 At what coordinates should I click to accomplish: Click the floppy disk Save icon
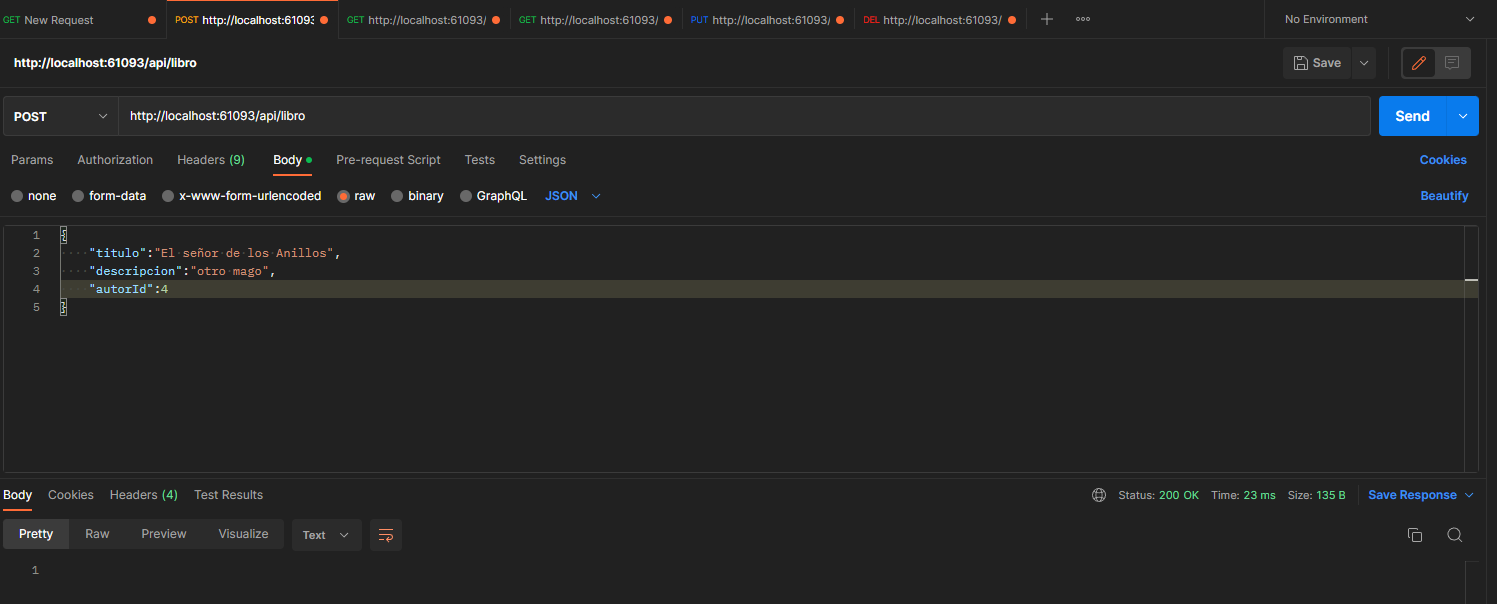point(1301,63)
